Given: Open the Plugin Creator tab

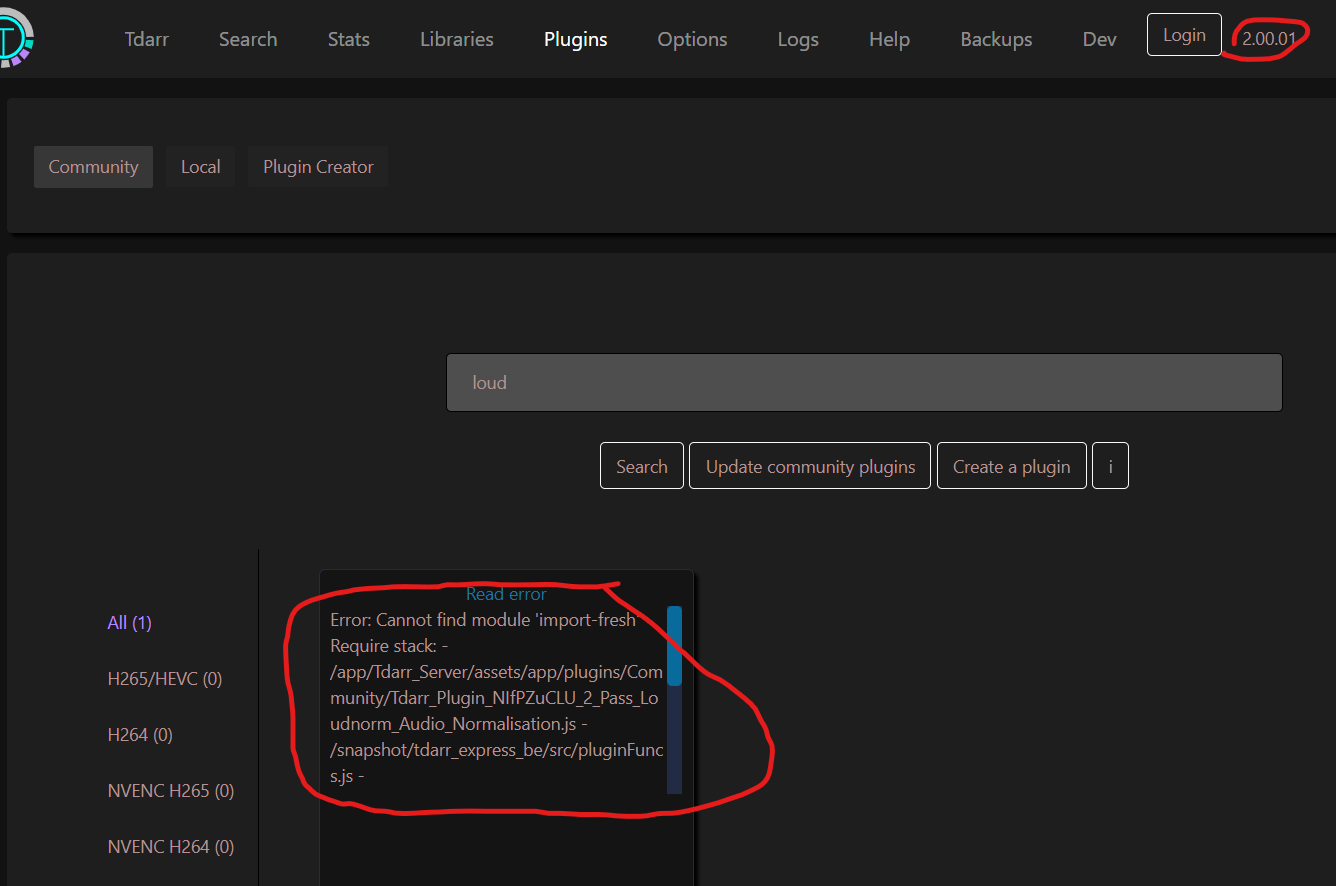Looking at the screenshot, I should pyautogui.click(x=317, y=166).
